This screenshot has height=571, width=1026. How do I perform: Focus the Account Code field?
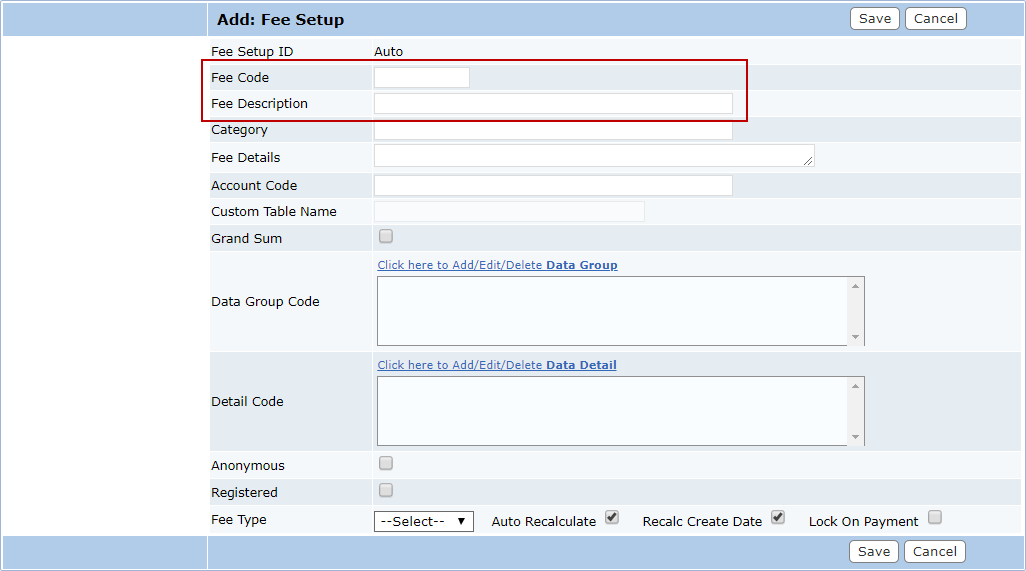[x=552, y=186]
